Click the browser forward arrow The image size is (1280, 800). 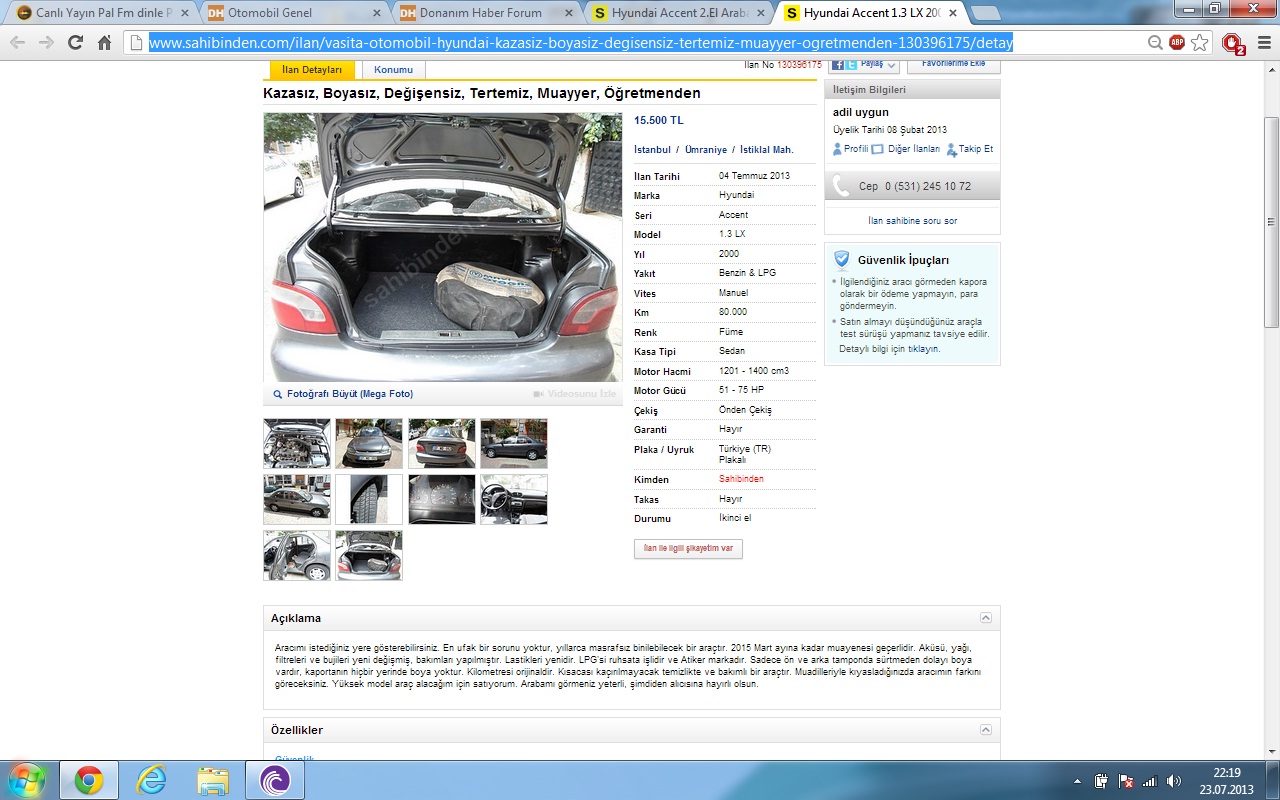pos(46,43)
